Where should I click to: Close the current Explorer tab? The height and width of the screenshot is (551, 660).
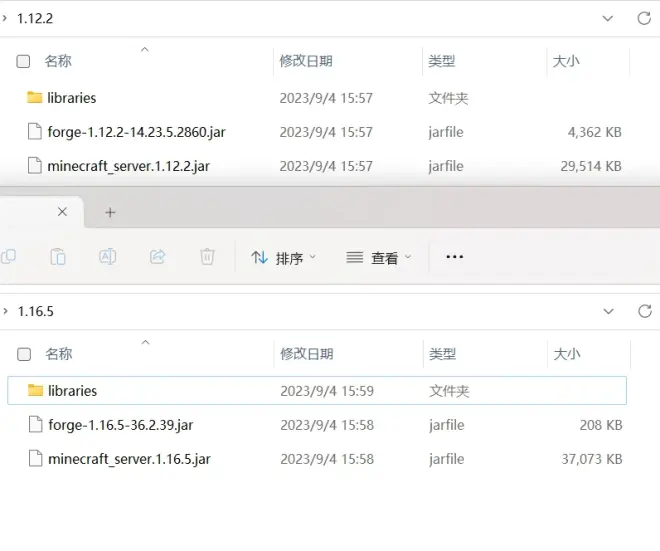tap(62, 212)
